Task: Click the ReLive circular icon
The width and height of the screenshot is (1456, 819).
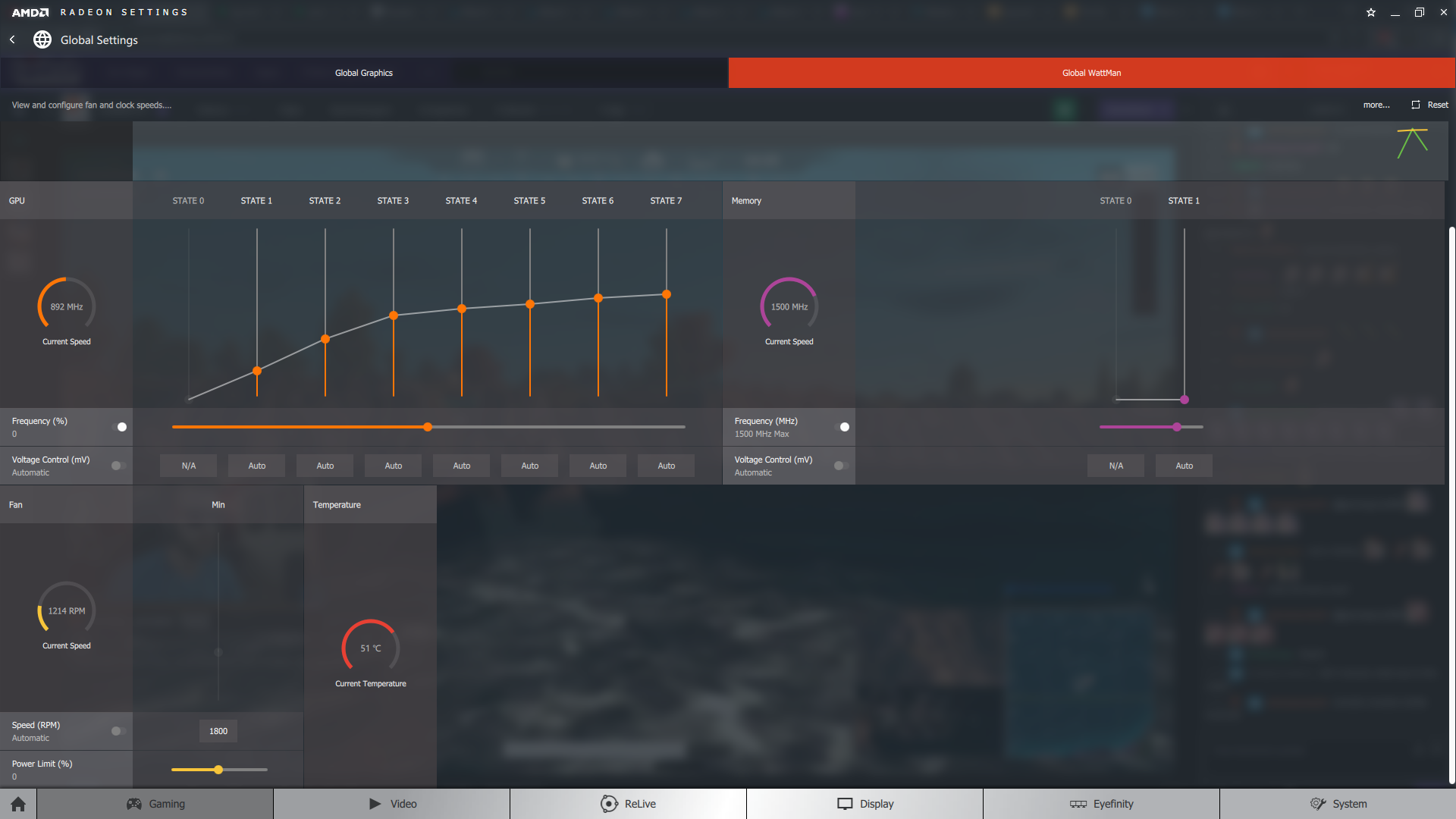Action: pos(609,804)
